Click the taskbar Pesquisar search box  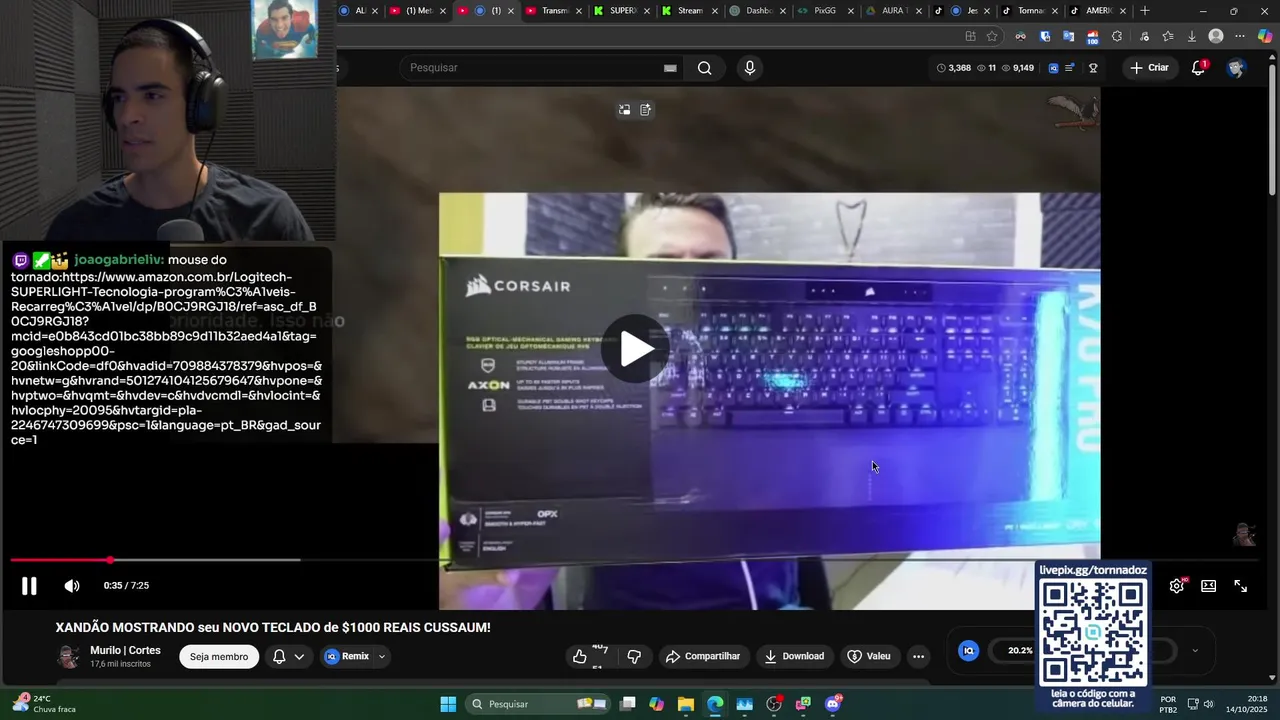tap(537, 704)
